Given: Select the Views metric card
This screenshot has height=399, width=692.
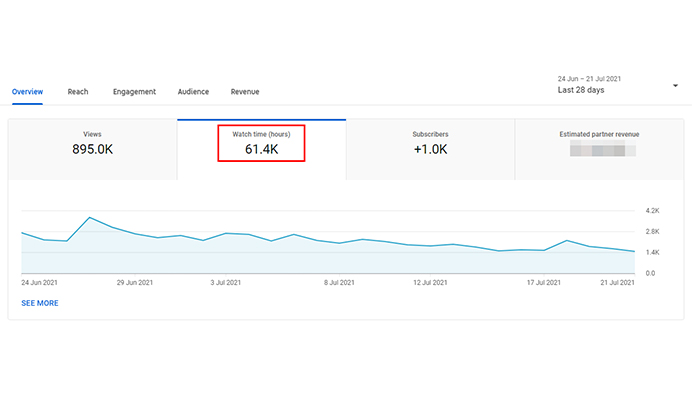Looking at the screenshot, I should click(93, 149).
